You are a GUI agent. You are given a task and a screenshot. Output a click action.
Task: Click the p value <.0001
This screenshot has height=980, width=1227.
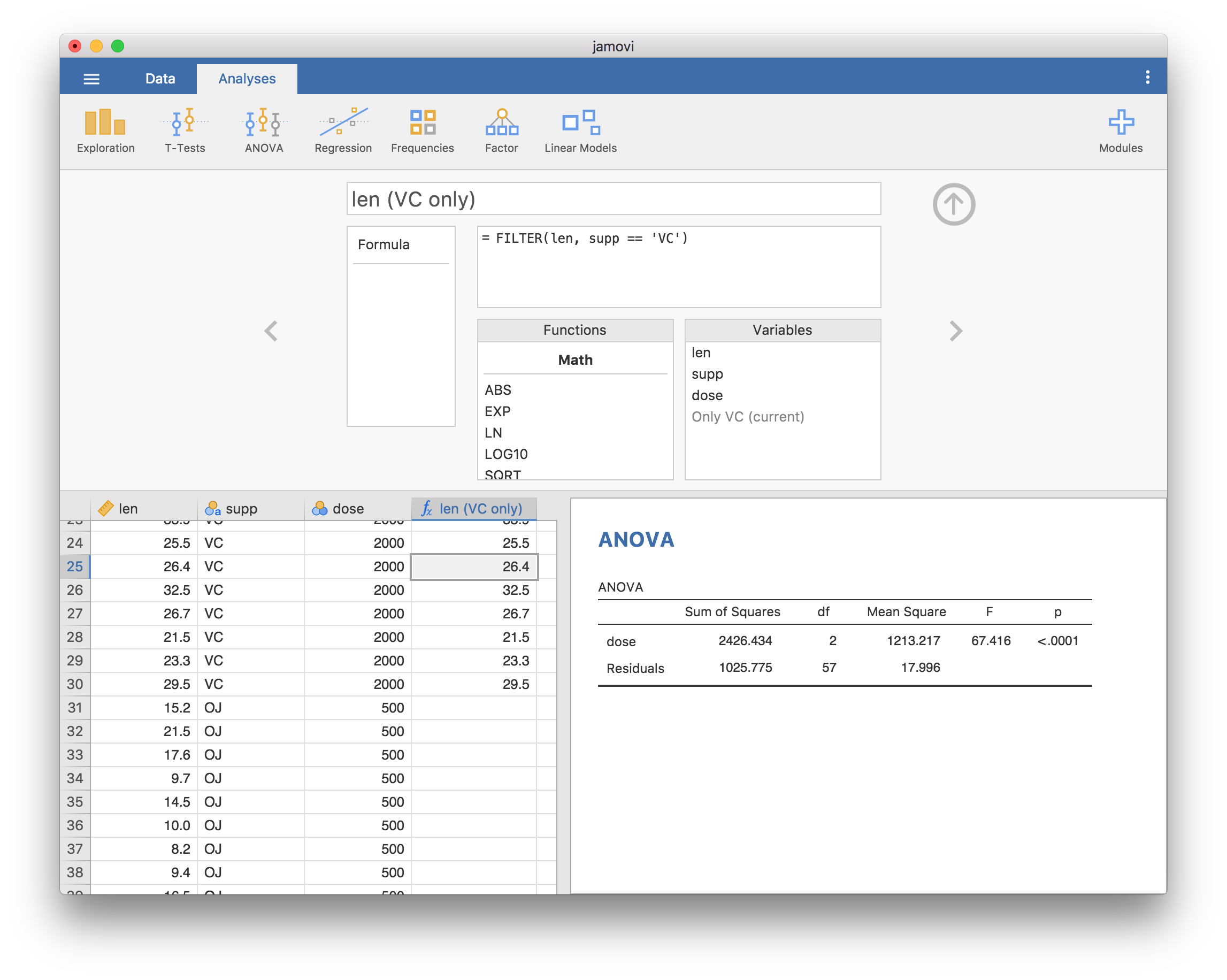click(x=1057, y=641)
